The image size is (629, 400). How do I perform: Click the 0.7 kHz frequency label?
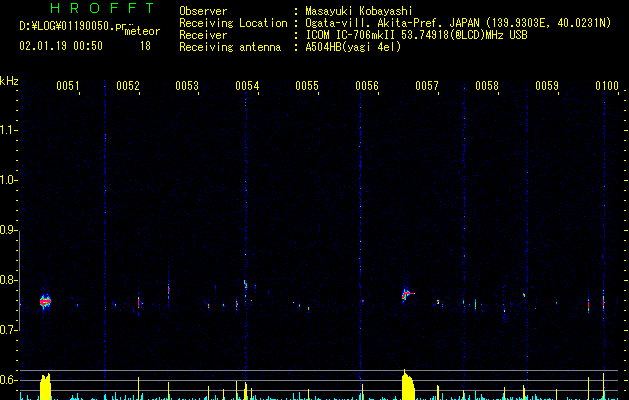click(8, 330)
